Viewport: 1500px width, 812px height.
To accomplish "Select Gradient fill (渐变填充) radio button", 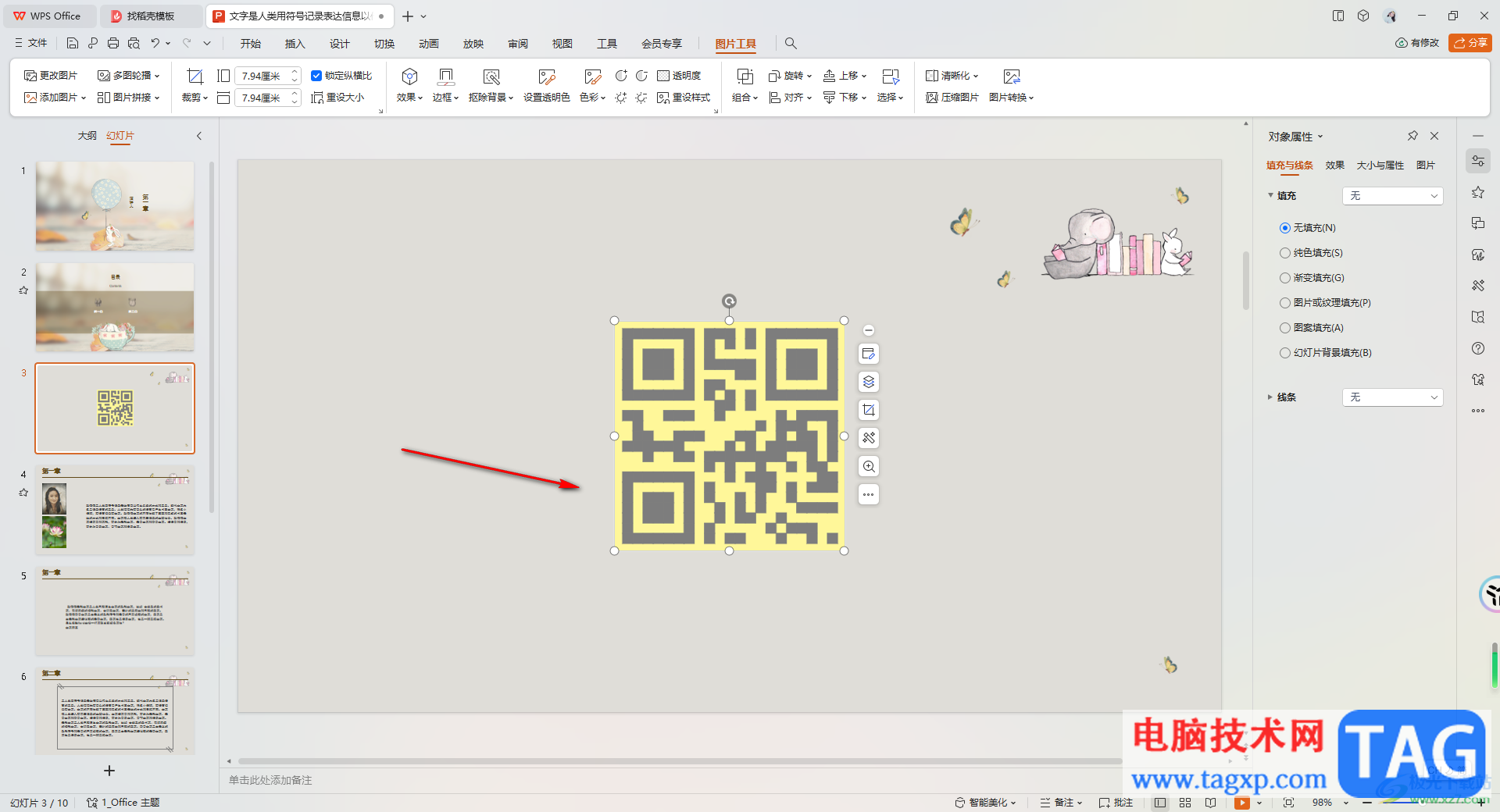I will coord(1284,278).
